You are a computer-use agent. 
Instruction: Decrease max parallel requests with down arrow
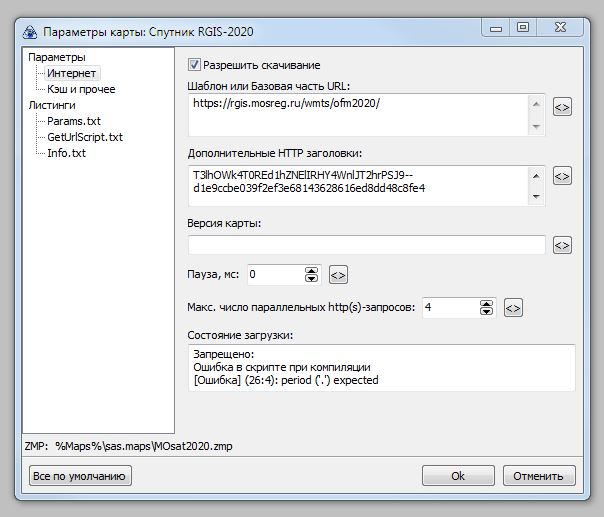tap(487, 313)
